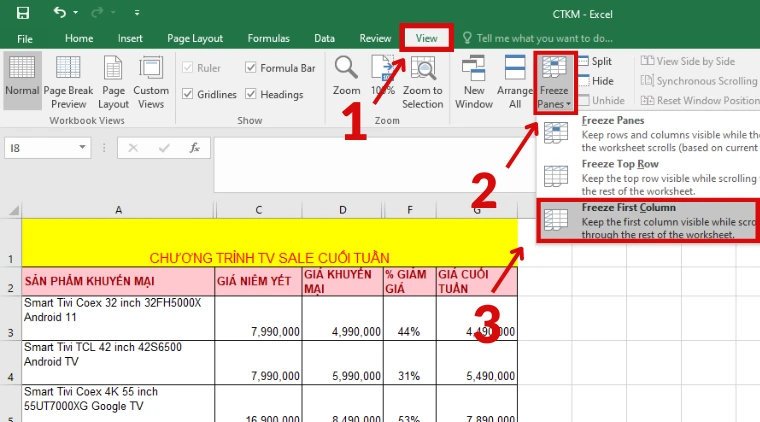This screenshot has height=422, width=760.
Task: Choose Freeze Panes menu option
Action: click(x=649, y=134)
